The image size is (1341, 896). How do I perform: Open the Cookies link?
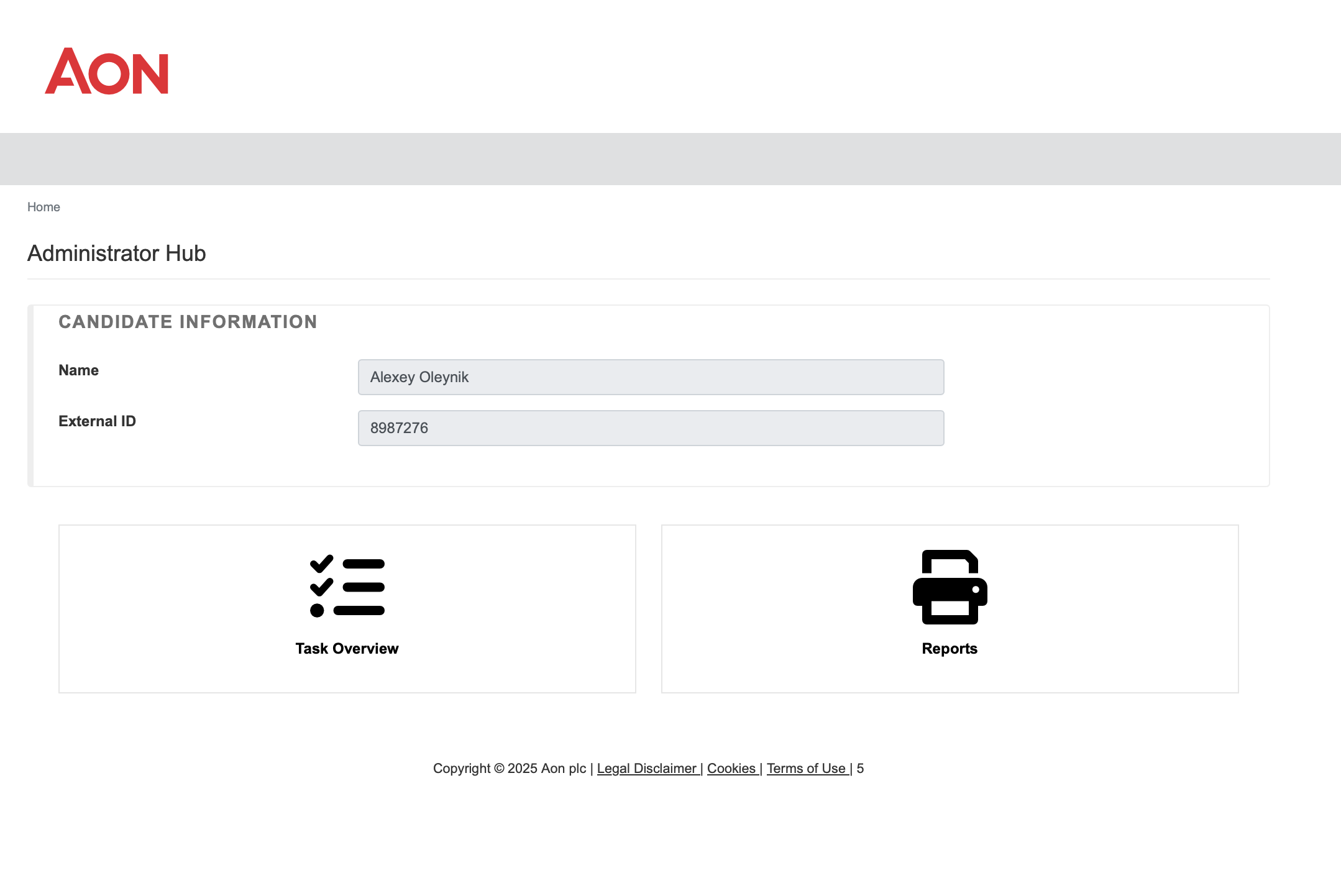point(731,769)
